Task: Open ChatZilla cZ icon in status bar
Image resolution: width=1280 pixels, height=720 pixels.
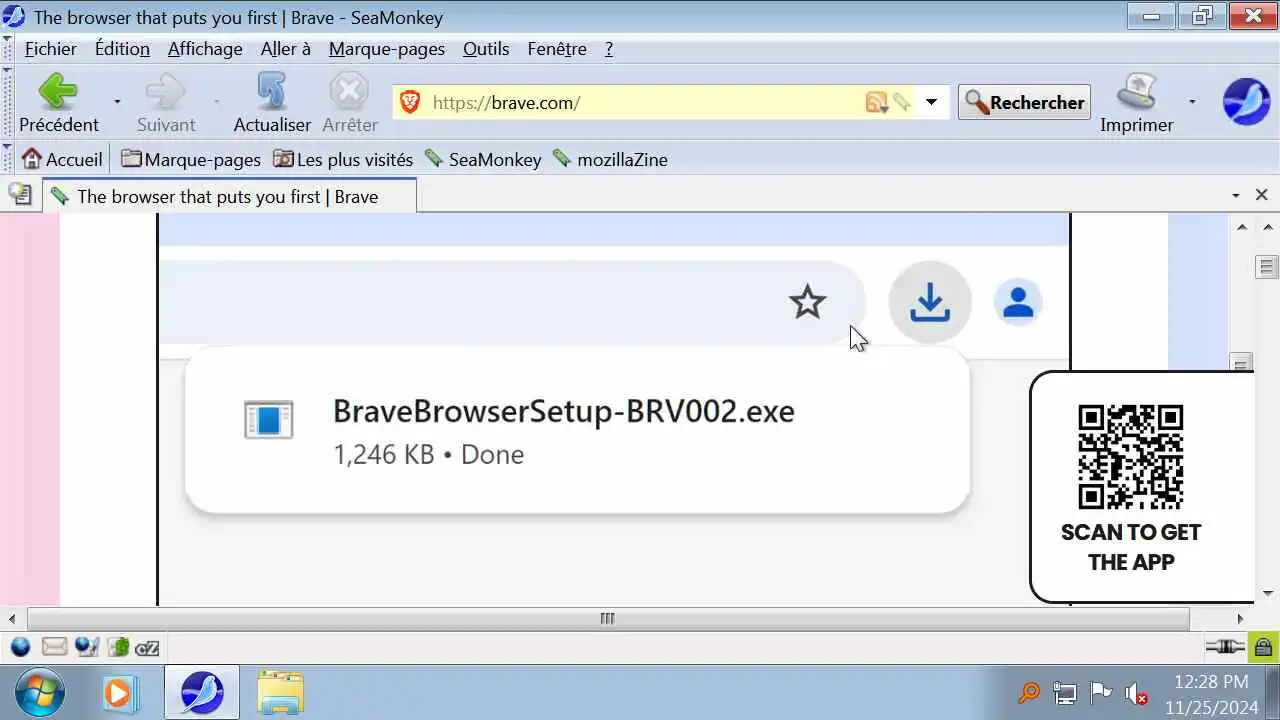Action: 147,648
